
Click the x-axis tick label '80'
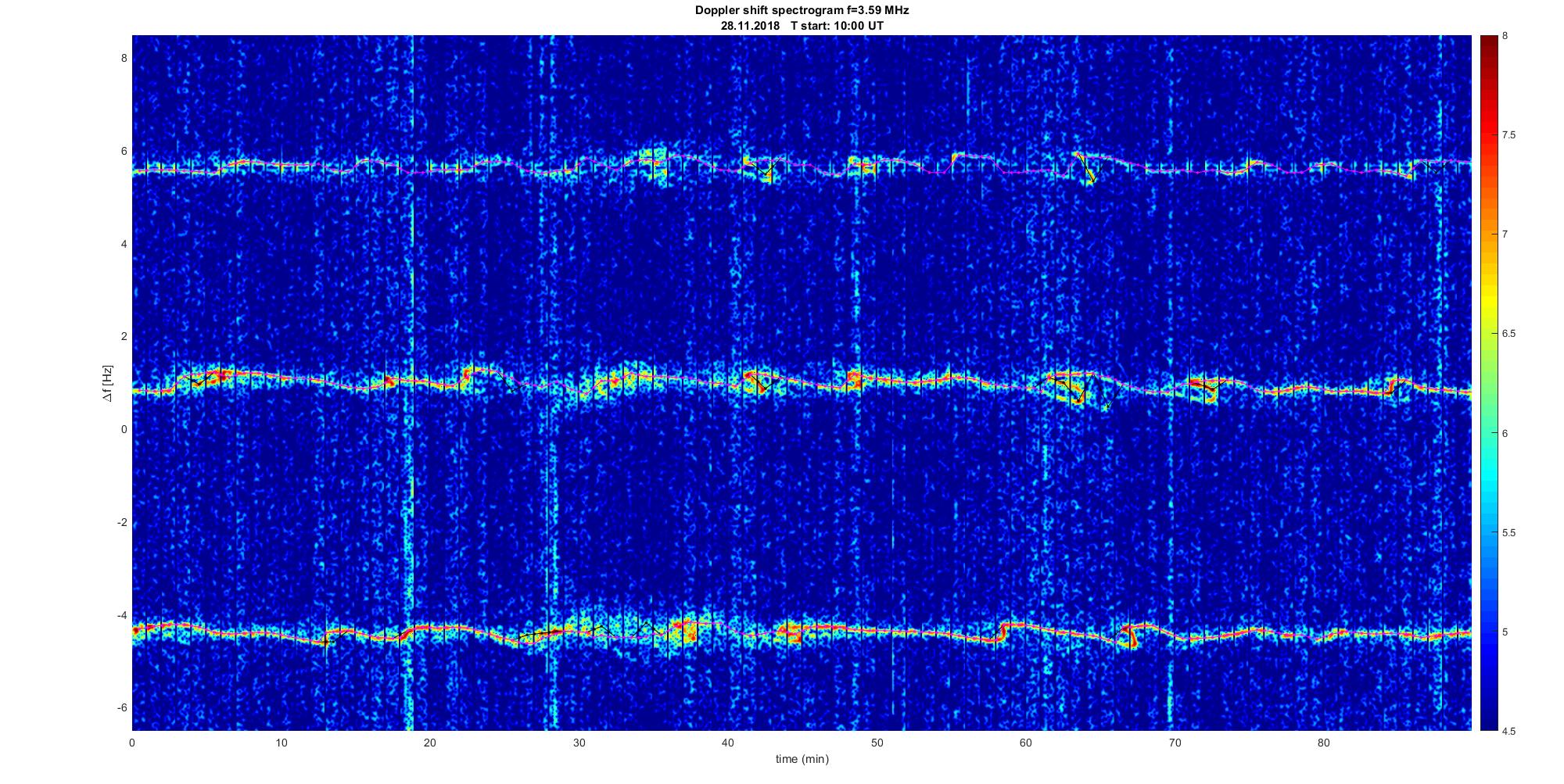pyautogui.click(x=1324, y=743)
